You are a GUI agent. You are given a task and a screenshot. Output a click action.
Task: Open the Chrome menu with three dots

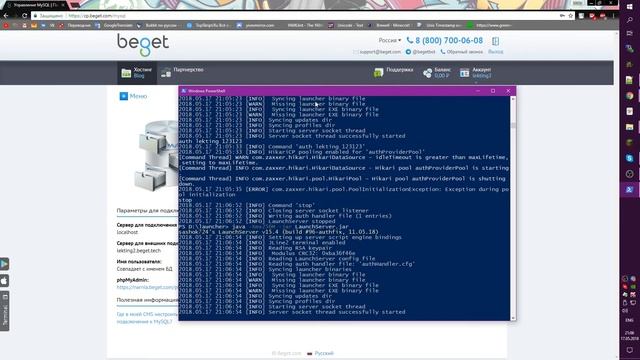pyautogui.click(x=613, y=16)
